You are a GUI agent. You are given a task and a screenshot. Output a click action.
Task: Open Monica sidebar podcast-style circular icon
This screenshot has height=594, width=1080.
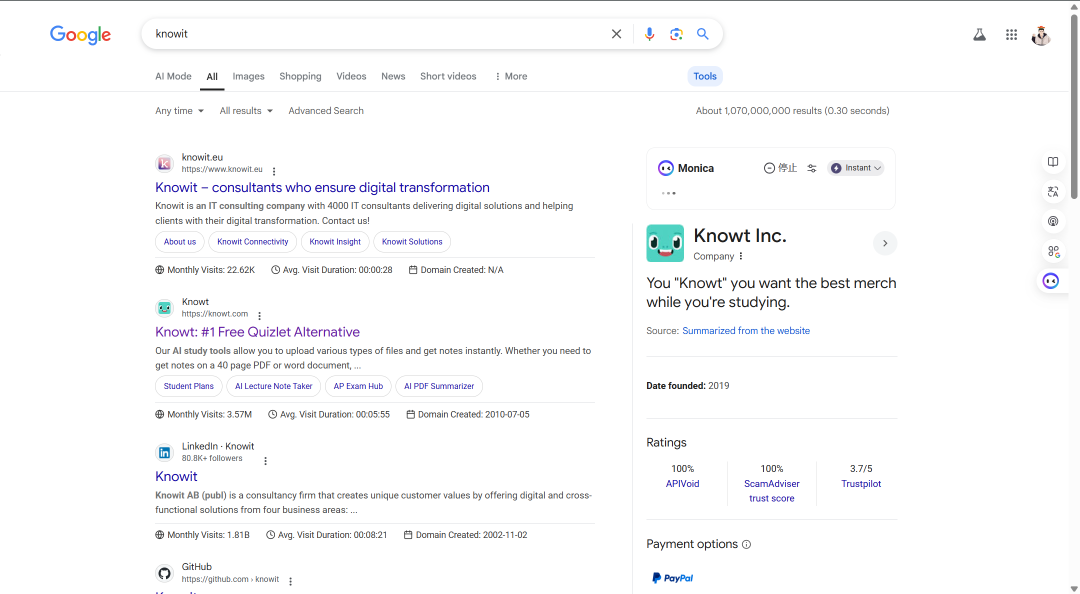point(1052,221)
